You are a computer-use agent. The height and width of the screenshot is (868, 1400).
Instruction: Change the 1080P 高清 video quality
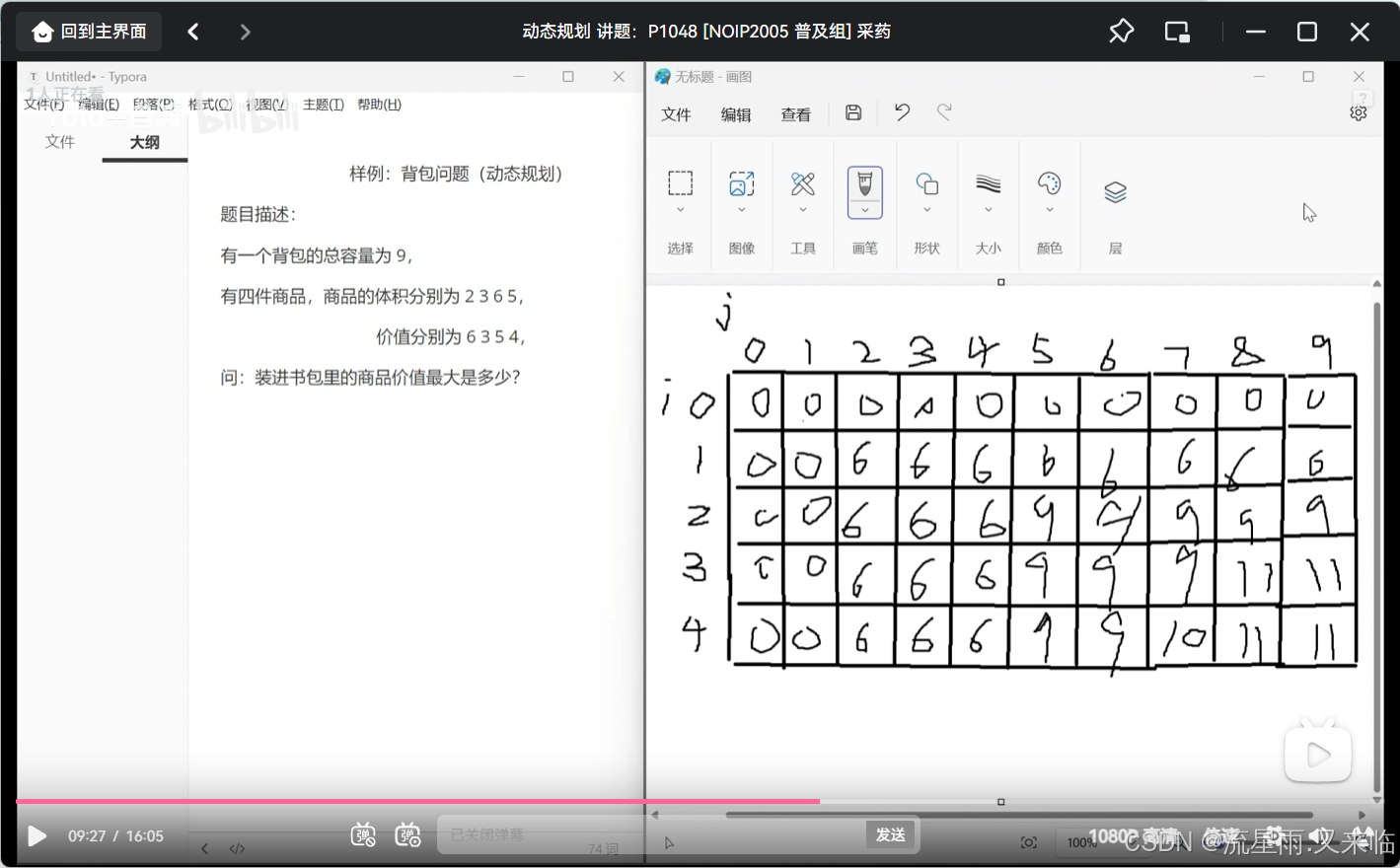point(1133,836)
